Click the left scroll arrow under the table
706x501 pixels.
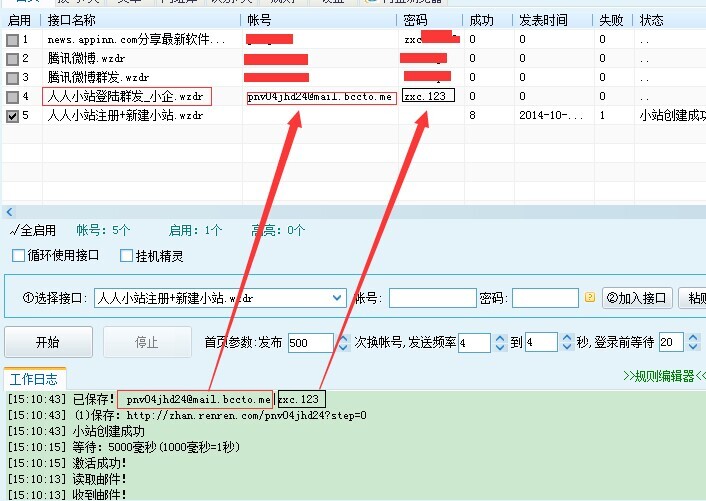click(x=9, y=212)
